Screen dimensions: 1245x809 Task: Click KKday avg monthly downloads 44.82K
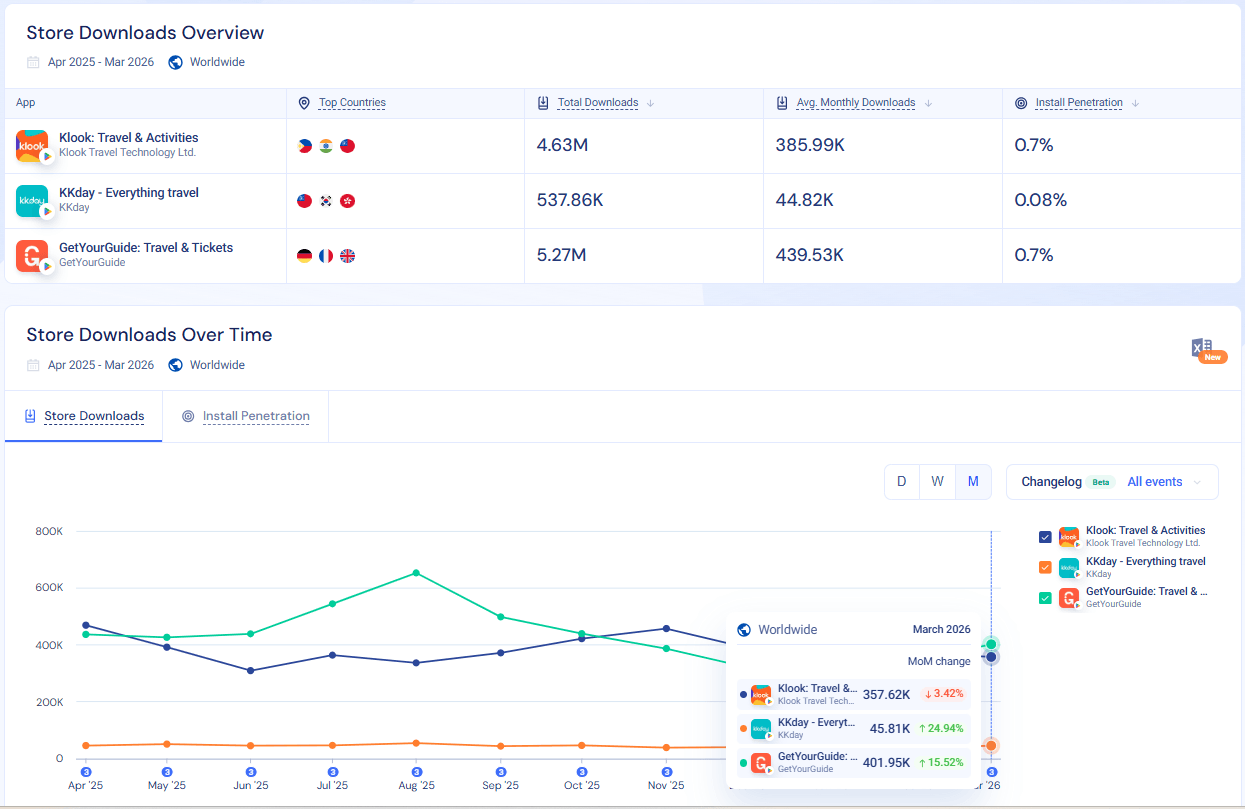click(x=805, y=201)
